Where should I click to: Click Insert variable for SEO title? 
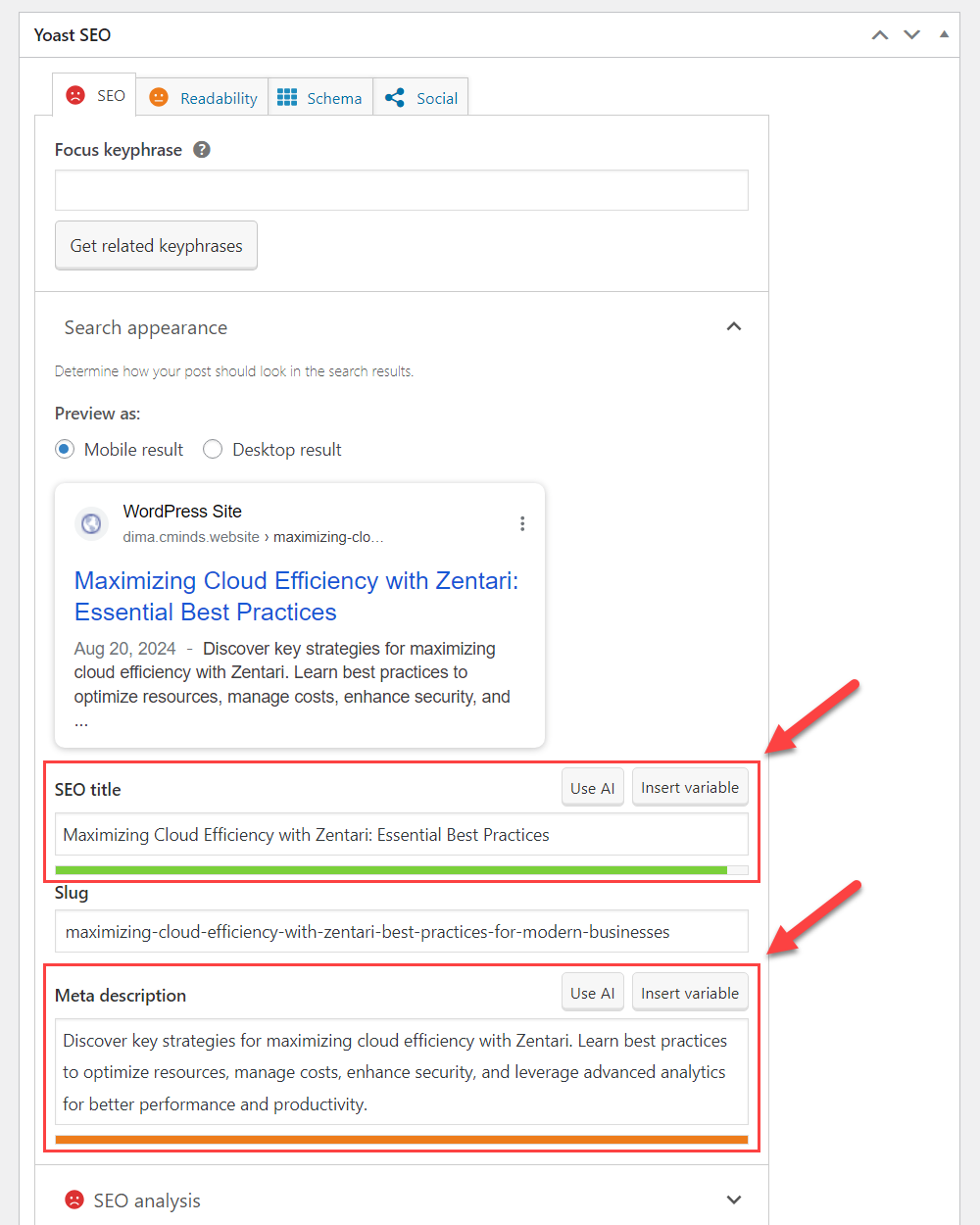[690, 787]
